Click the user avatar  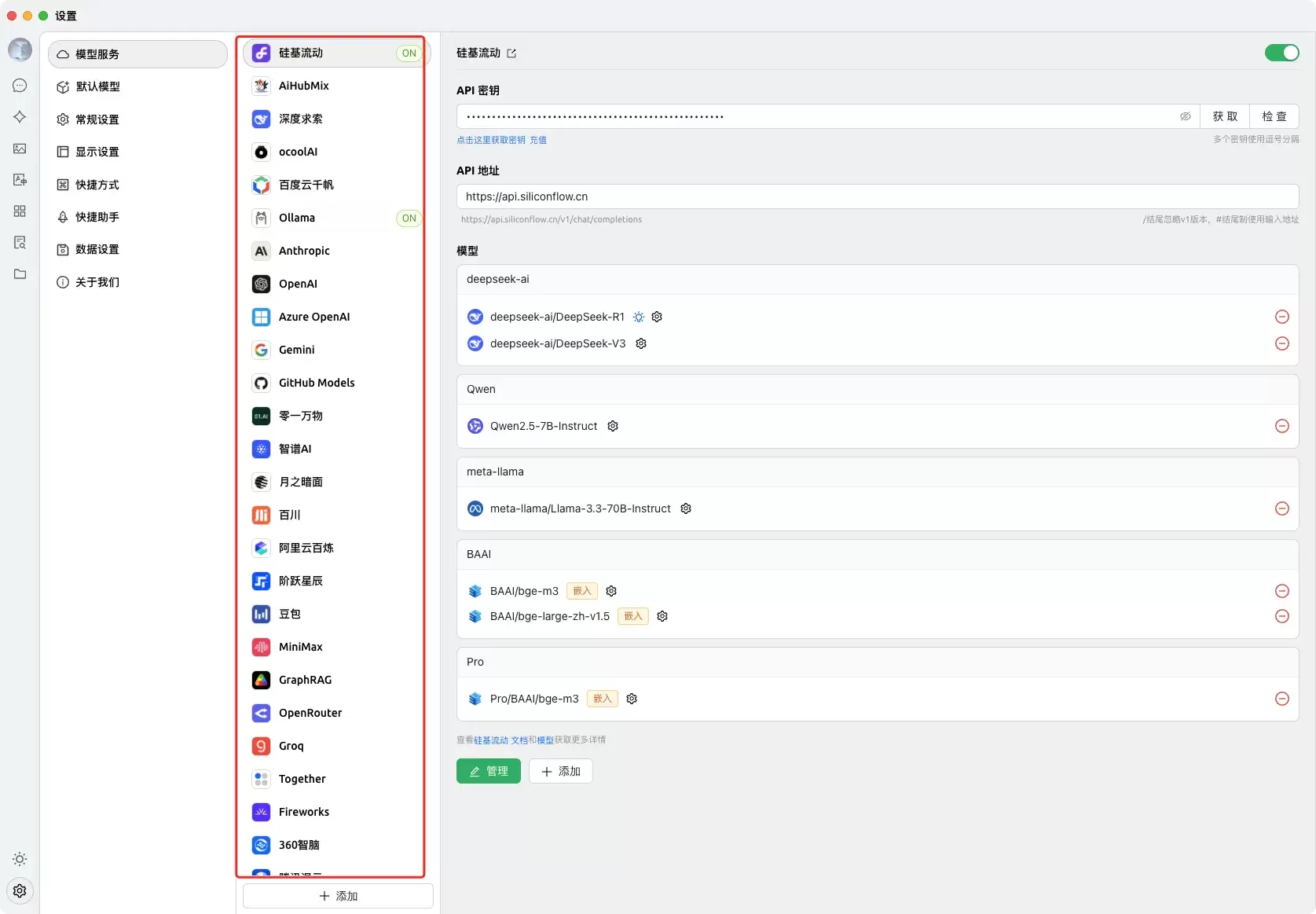[x=20, y=50]
